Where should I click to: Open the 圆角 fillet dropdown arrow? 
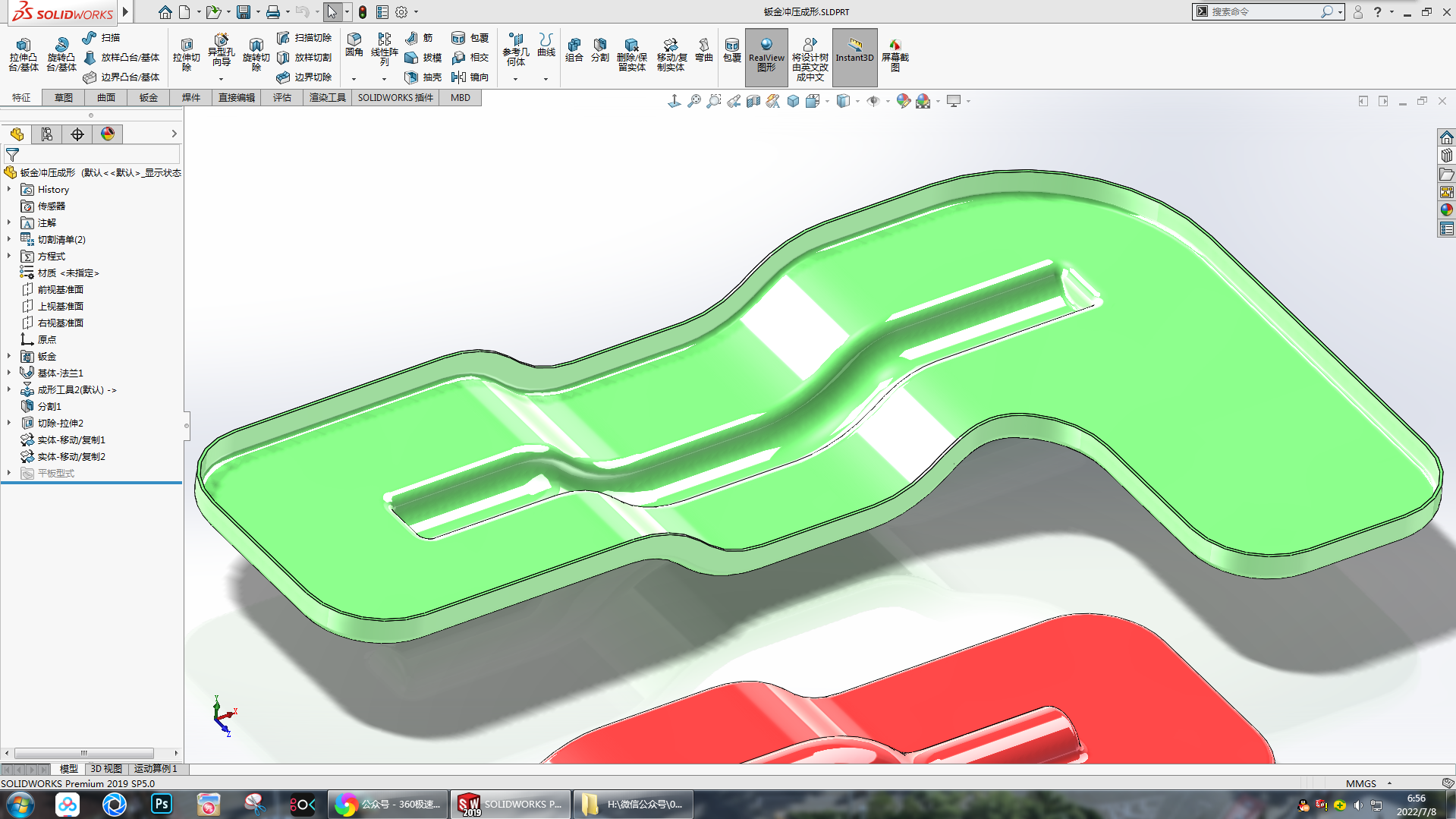[354, 79]
